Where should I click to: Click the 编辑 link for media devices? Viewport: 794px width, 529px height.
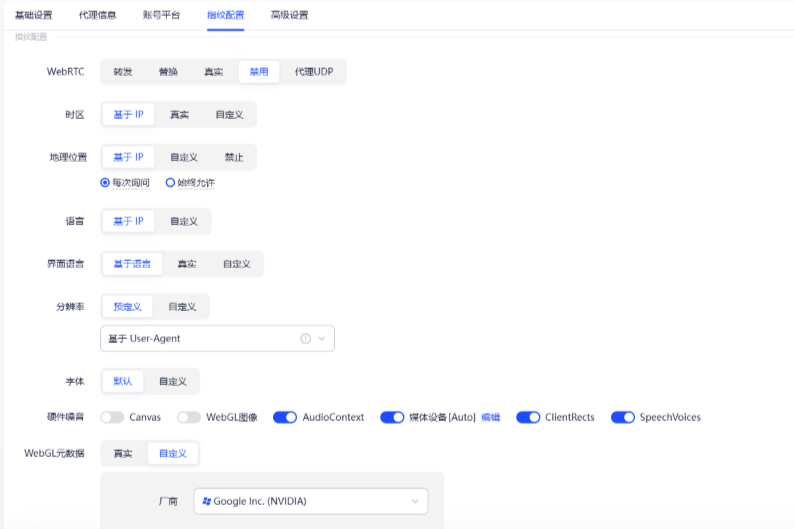(490, 417)
